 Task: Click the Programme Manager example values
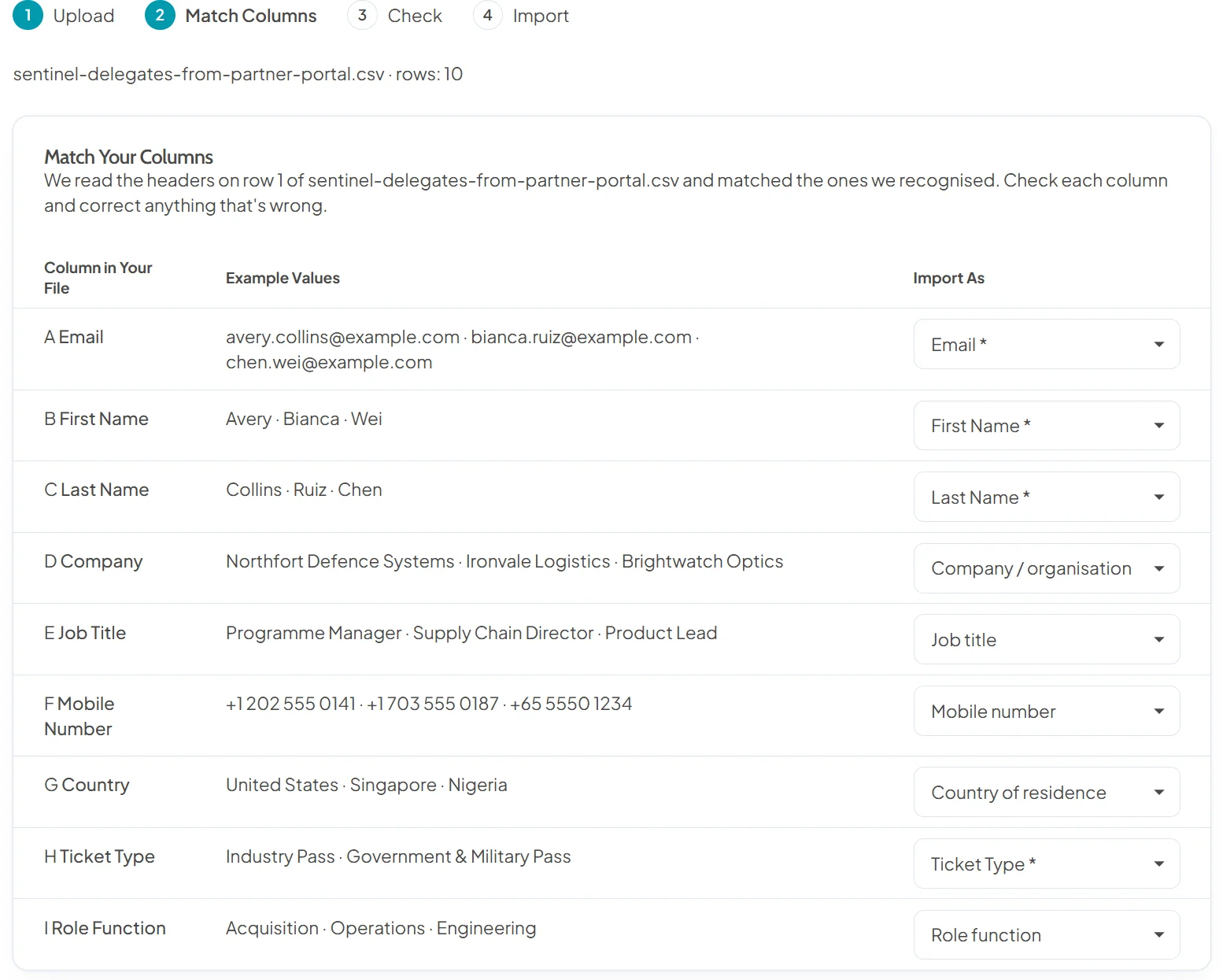click(x=471, y=633)
